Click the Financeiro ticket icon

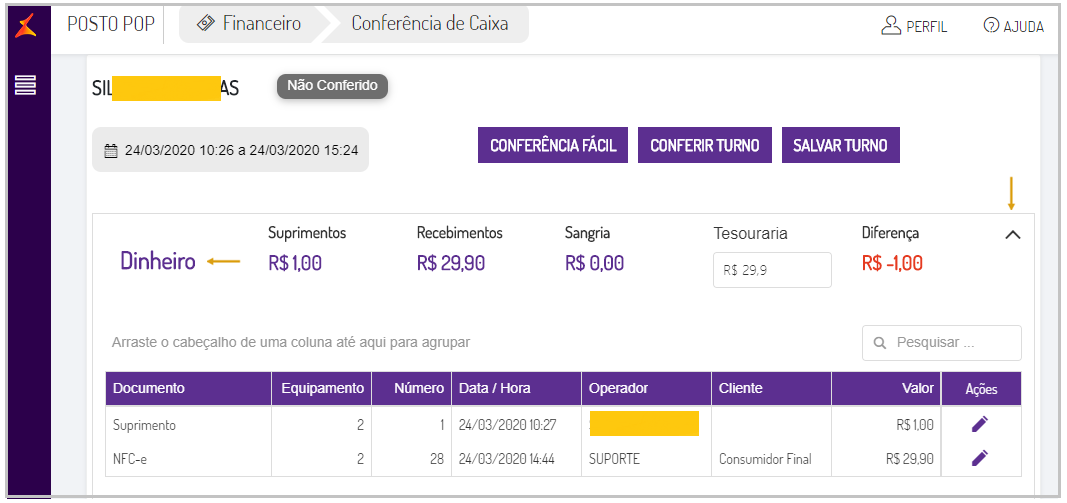tap(206, 24)
